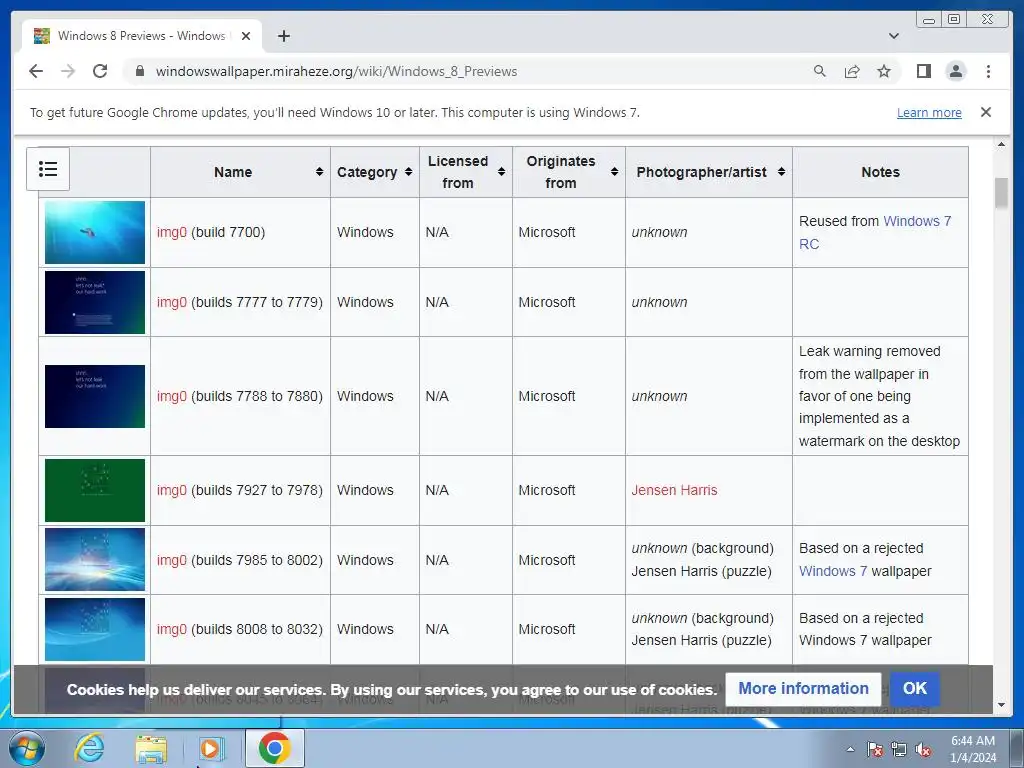
Task: Open the green builds 7927 to 7978 thumbnail
Action: pos(95,490)
